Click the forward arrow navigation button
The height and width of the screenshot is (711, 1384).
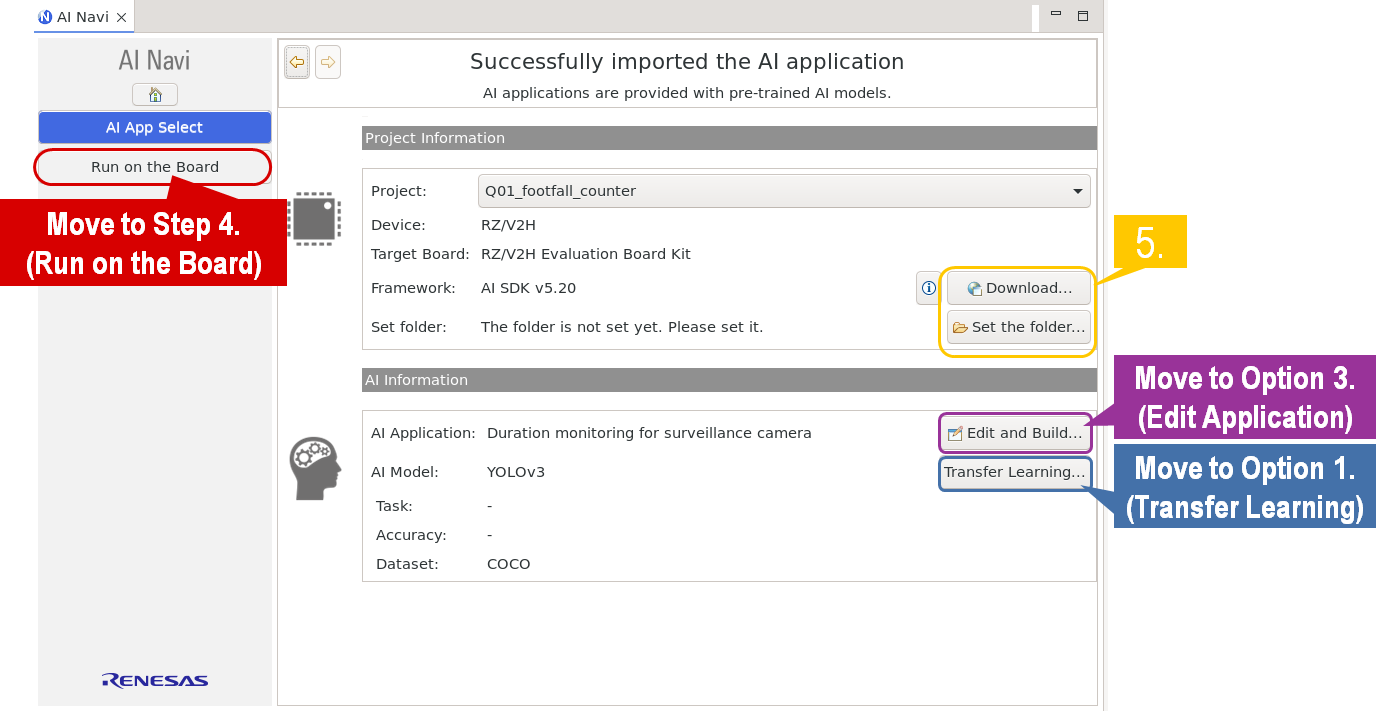tap(327, 62)
